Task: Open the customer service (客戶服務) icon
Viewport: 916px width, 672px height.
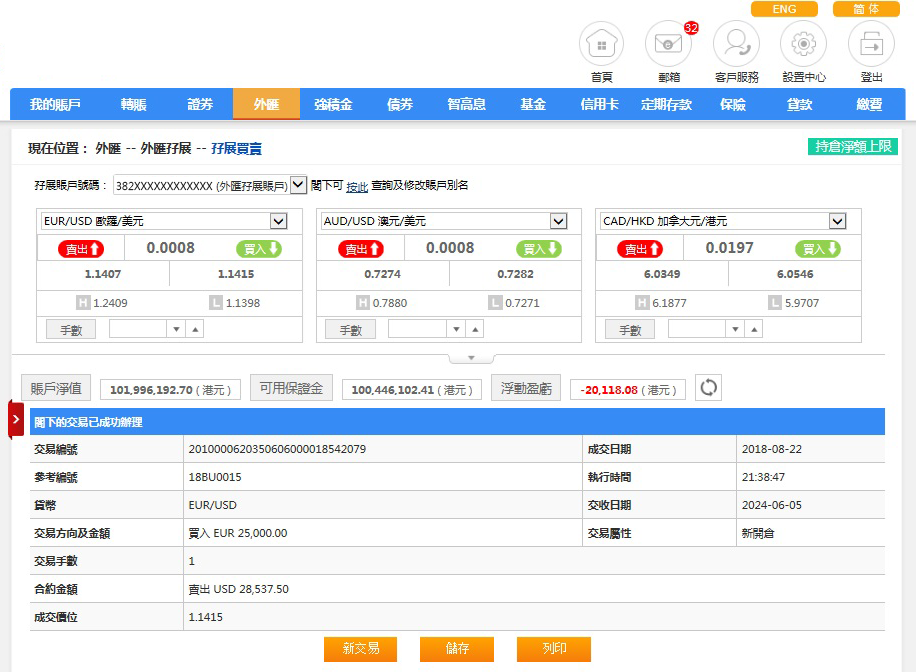Action: (x=736, y=45)
